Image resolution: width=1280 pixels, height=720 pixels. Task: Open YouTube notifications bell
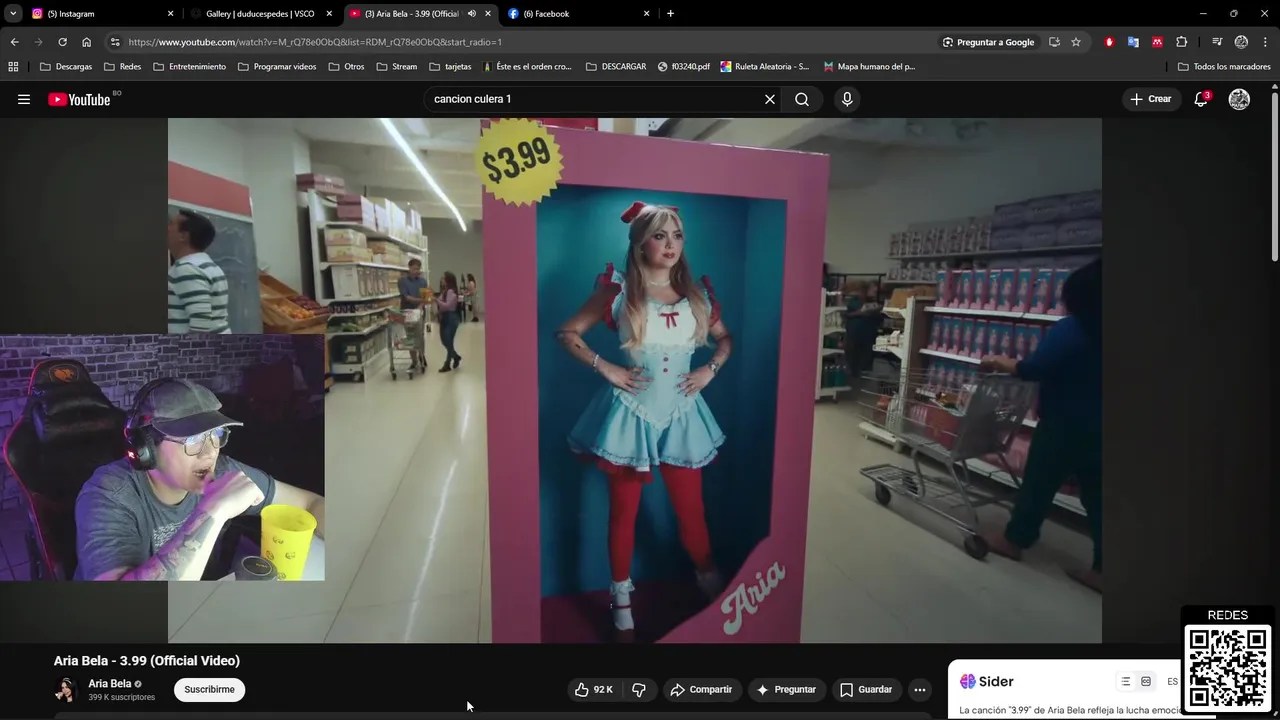point(1201,99)
